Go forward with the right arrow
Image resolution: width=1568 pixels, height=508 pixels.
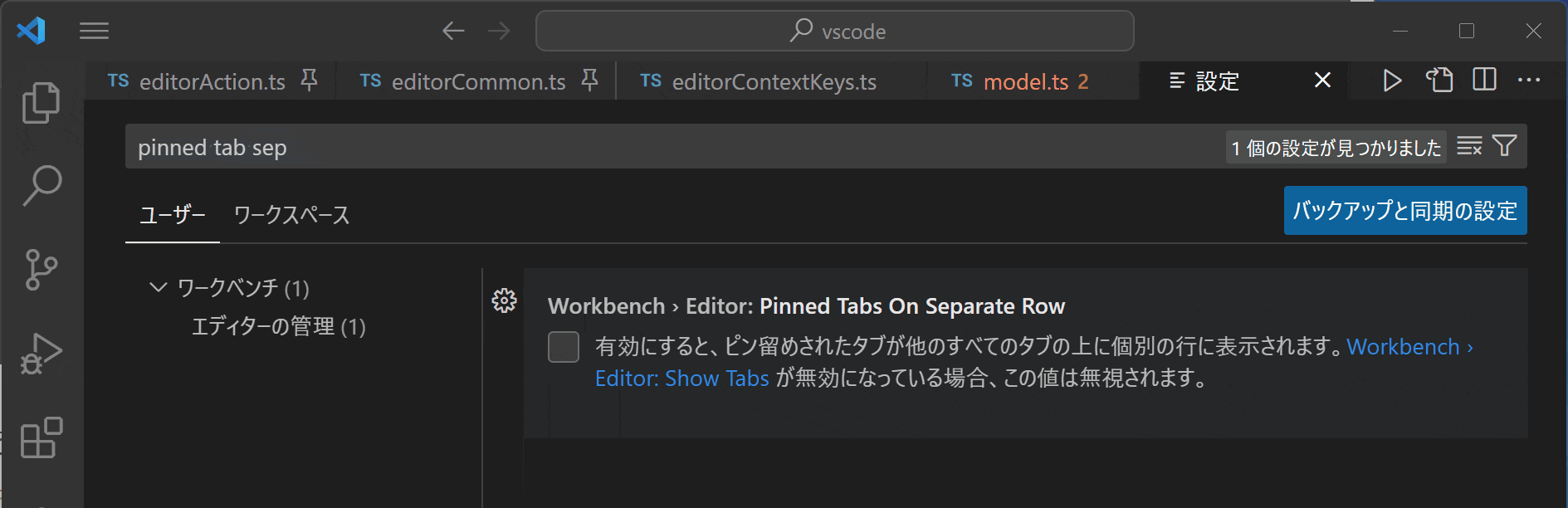pyautogui.click(x=499, y=32)
